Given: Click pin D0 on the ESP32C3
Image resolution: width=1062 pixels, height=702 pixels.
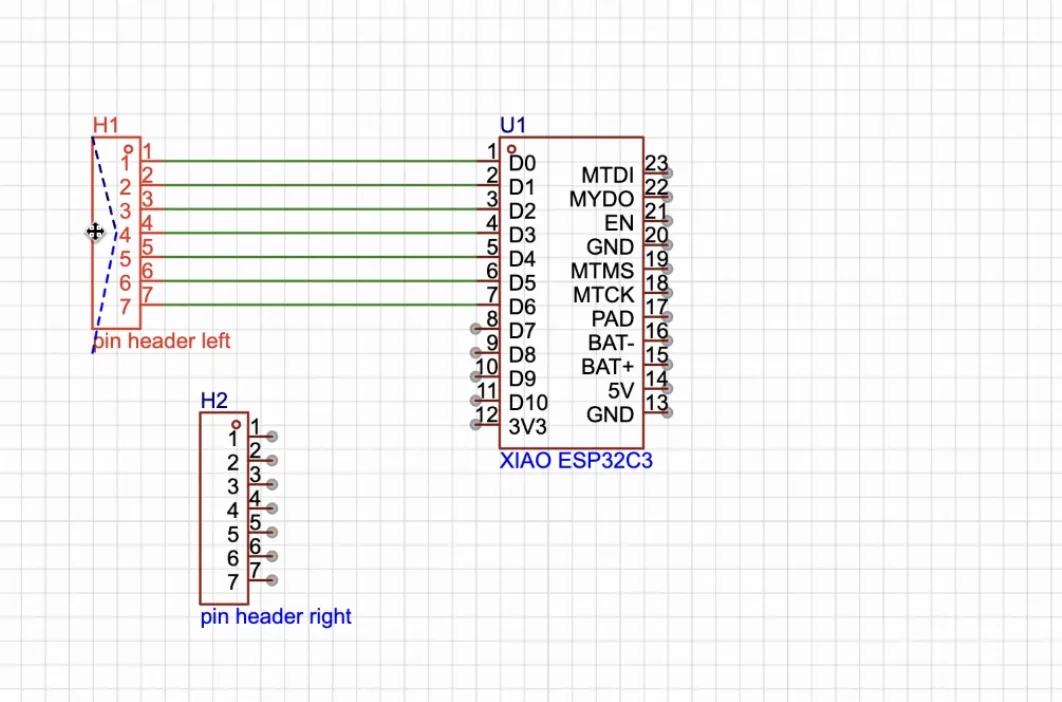Looking at the screenshot, I should [x=521, y=162].
